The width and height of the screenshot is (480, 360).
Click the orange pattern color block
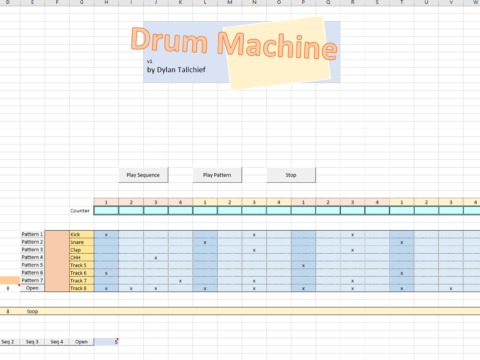coord(57,261)
